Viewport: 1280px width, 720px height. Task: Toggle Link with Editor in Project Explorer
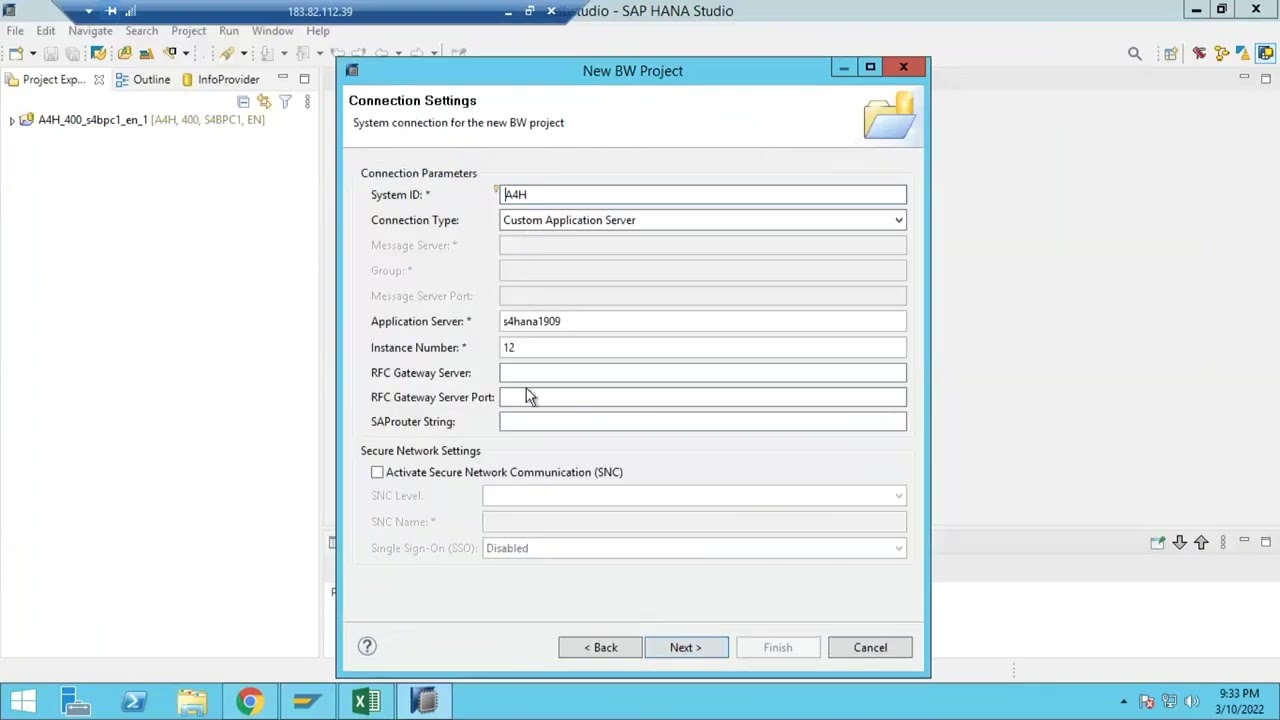pos(264,101)
